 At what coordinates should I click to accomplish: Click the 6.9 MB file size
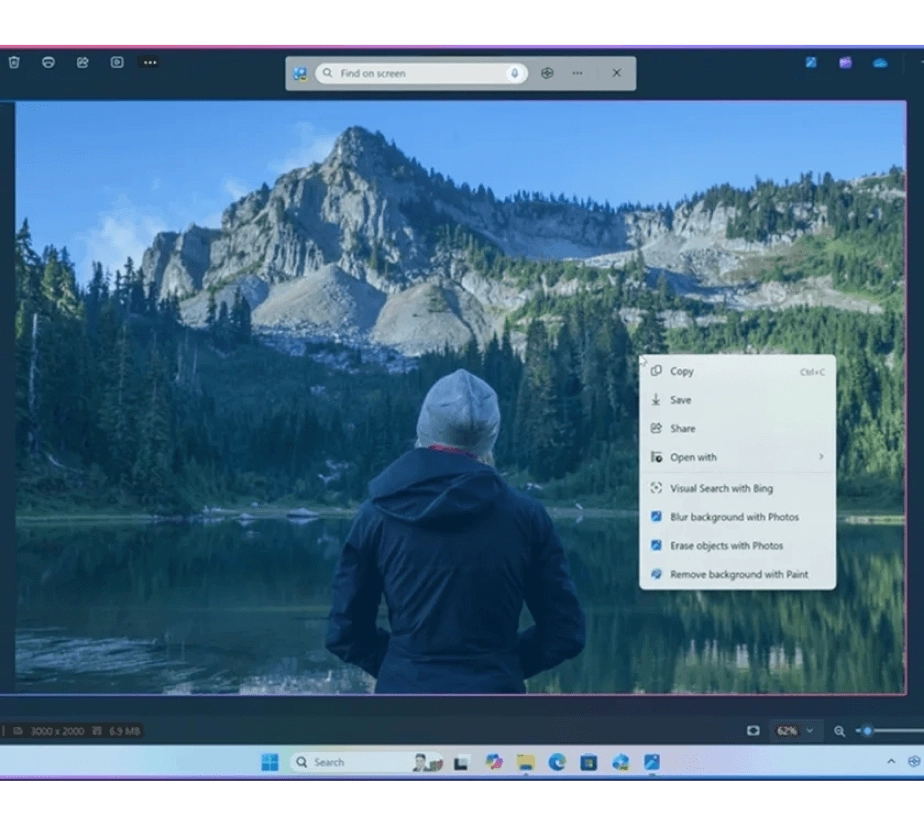pyautogui.click(x=124, y=731)
